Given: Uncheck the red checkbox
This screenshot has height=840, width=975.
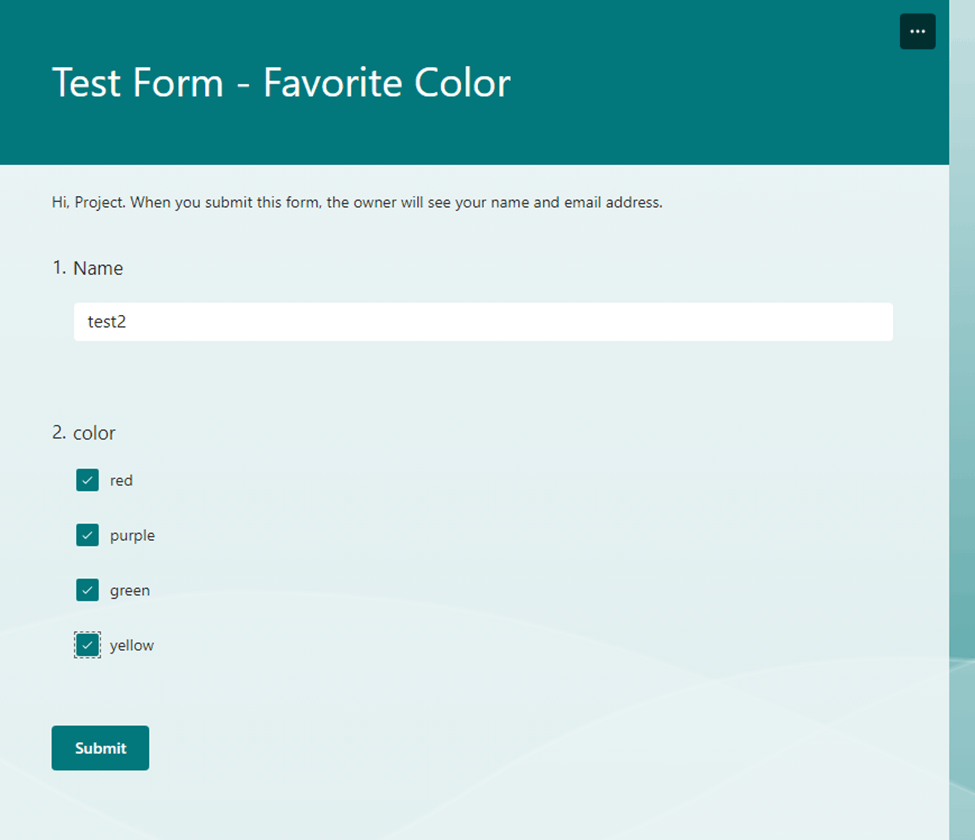Looking at the screenshot, I should 87,480.
